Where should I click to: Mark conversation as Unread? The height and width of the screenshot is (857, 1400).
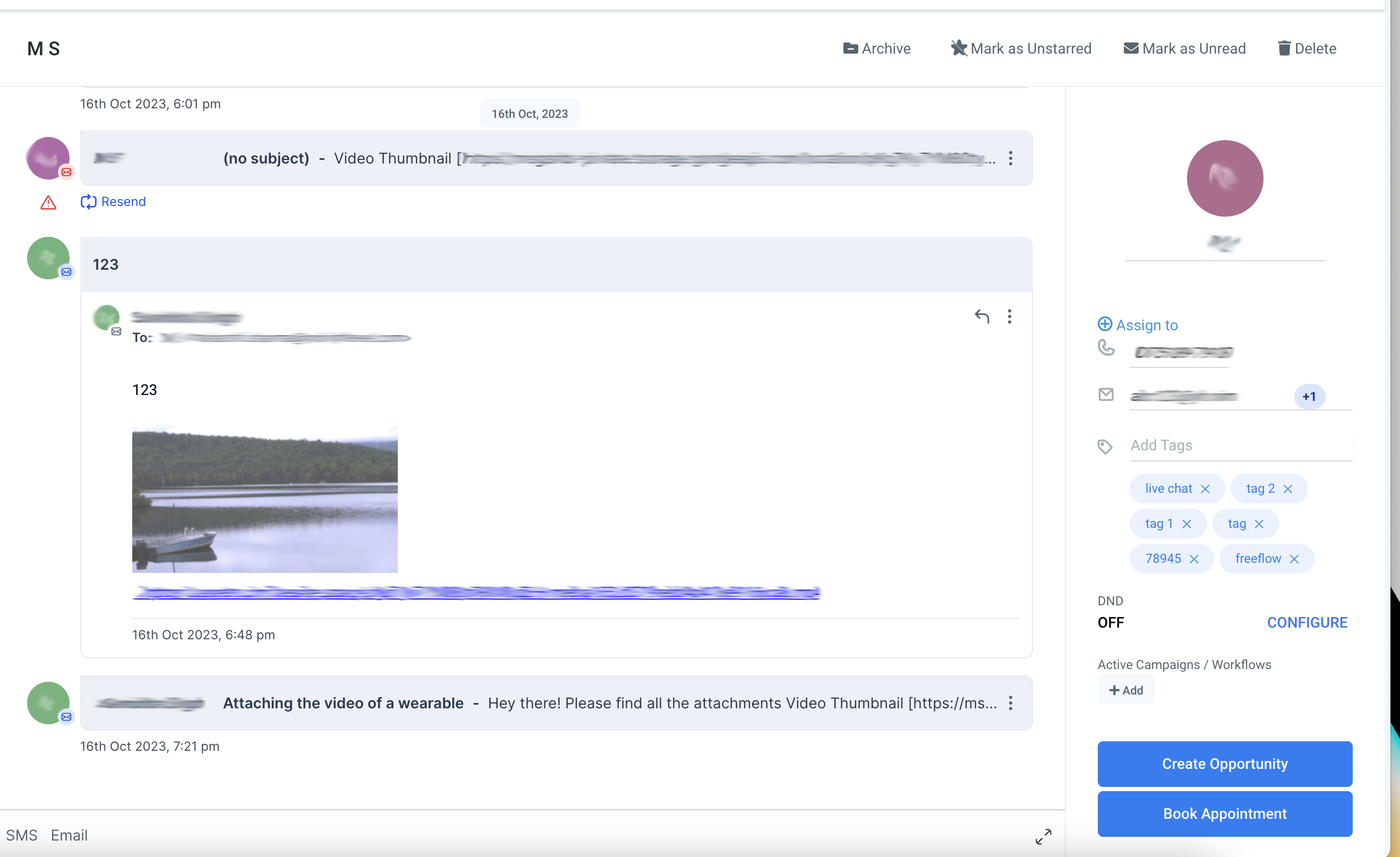(1185, 48)
